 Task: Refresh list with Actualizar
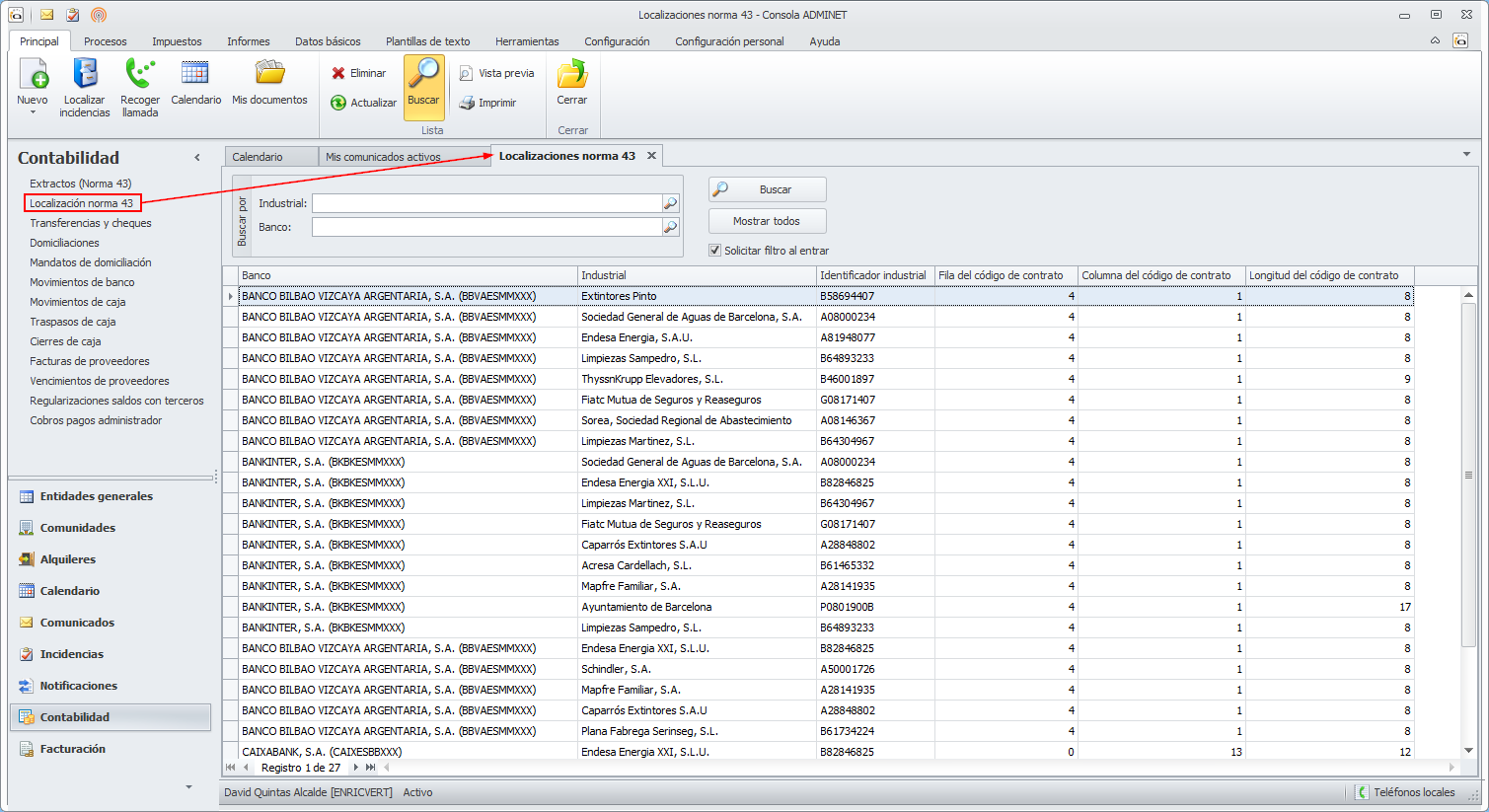[338, 103]
